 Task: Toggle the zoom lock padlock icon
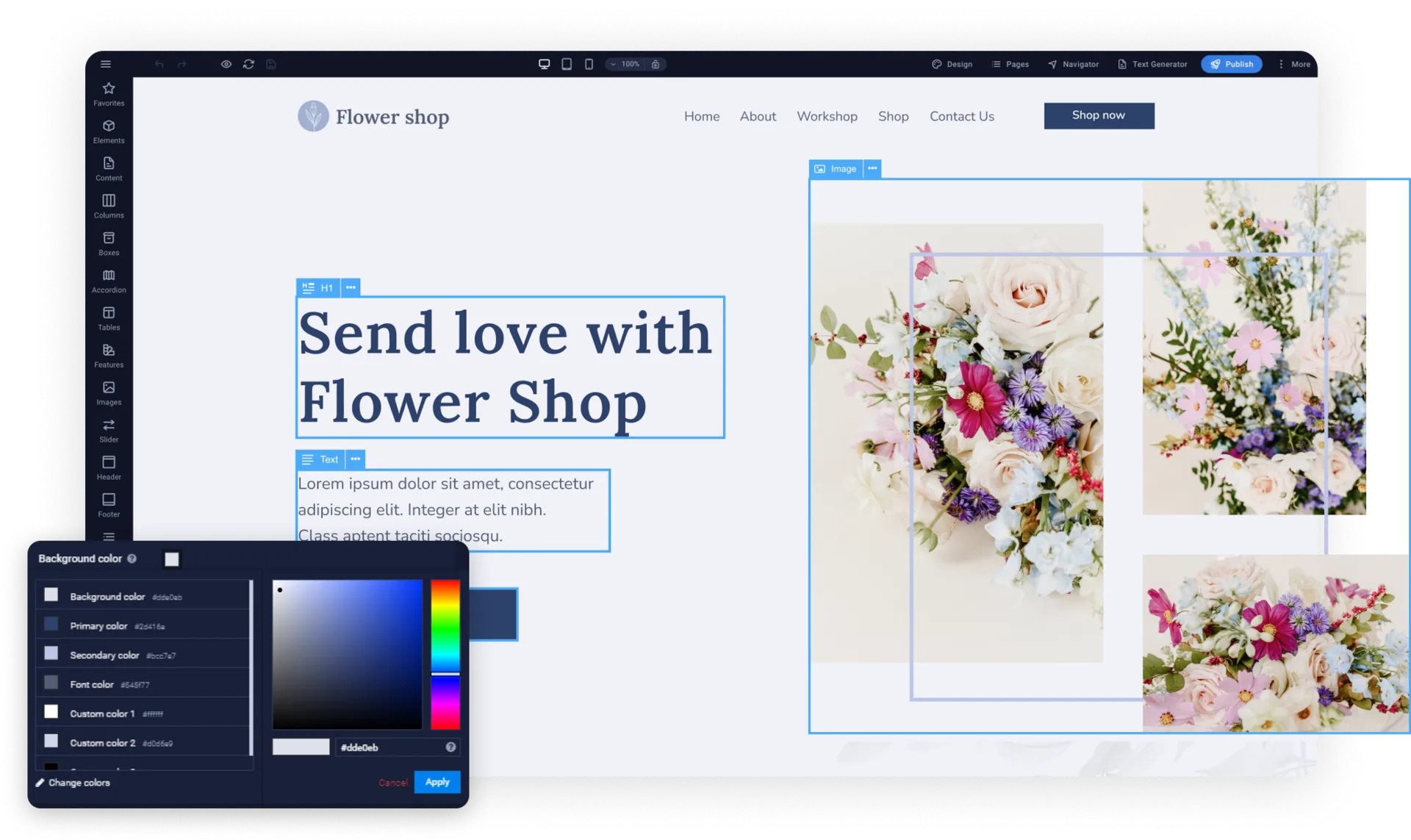coord(656,64)
